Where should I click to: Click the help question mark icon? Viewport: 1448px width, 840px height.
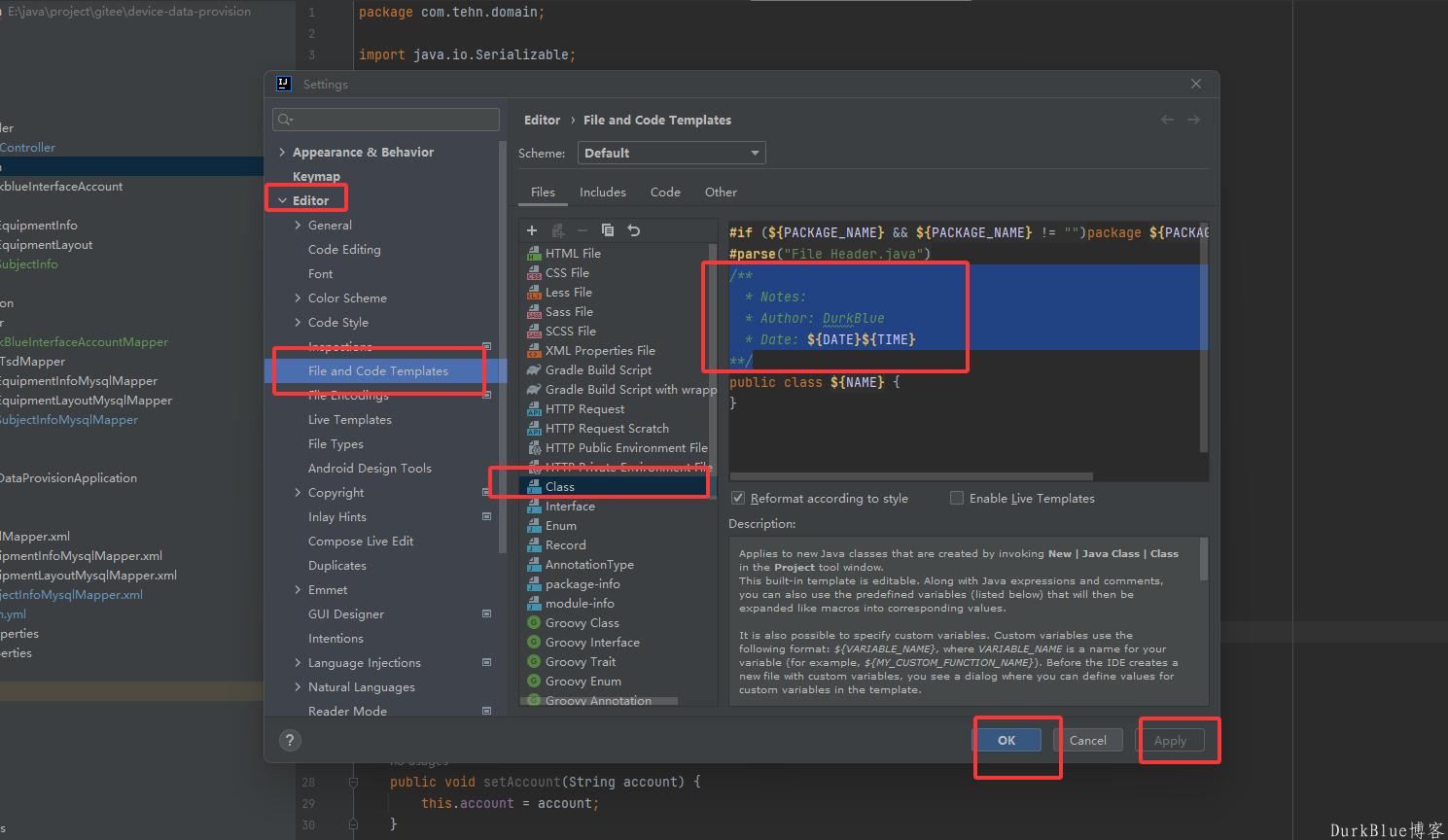point(290,740)
